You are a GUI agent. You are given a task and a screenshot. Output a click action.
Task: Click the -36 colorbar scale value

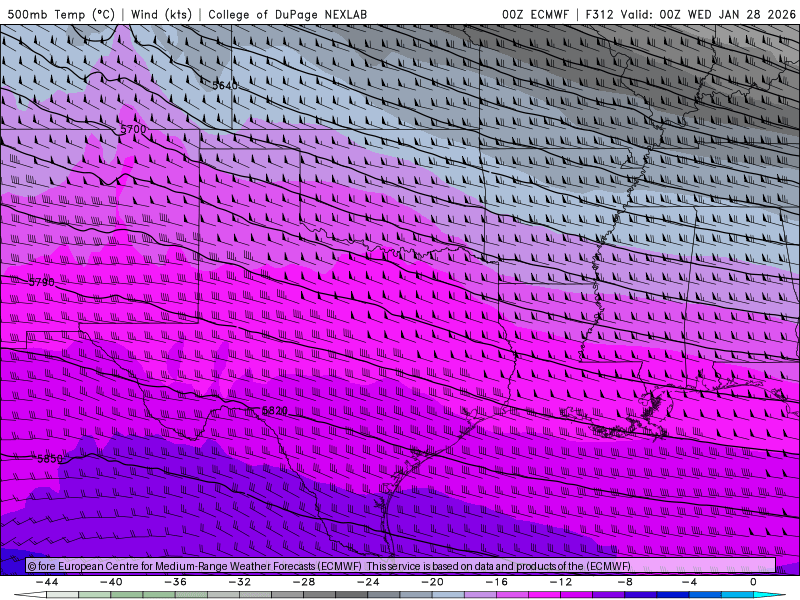click(x=176, y=582)
